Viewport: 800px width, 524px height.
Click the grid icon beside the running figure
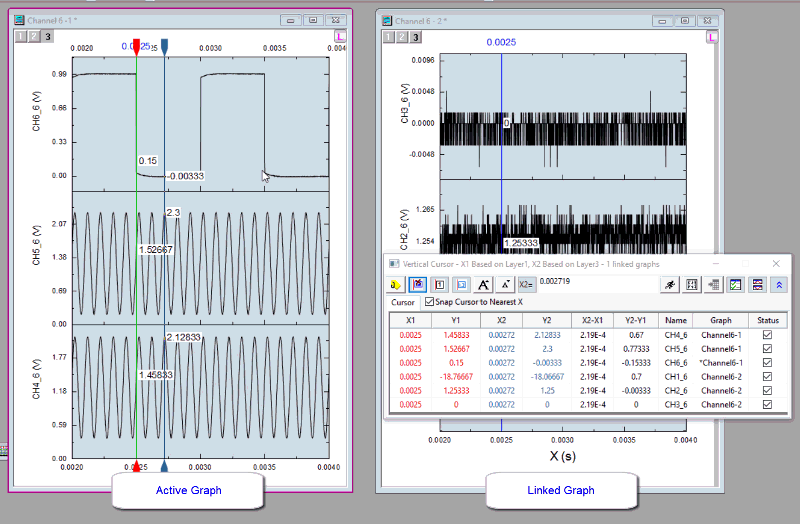coord(691,285)
